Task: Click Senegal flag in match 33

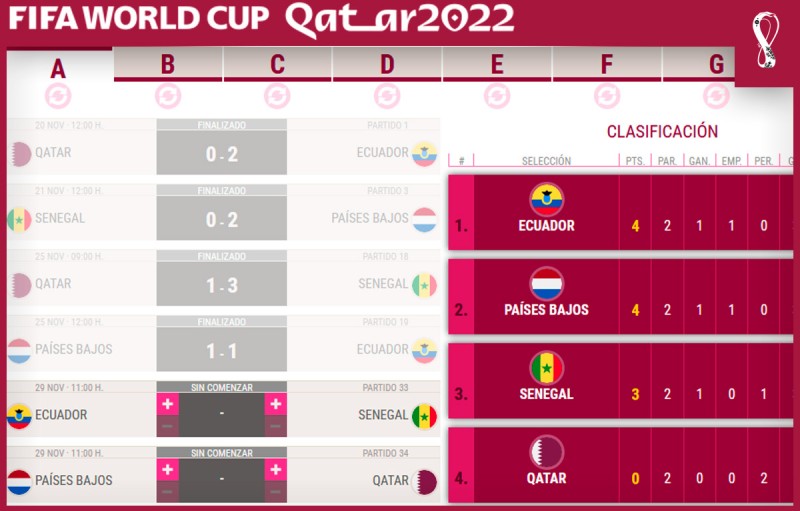Action: click(x=424, y=416)
